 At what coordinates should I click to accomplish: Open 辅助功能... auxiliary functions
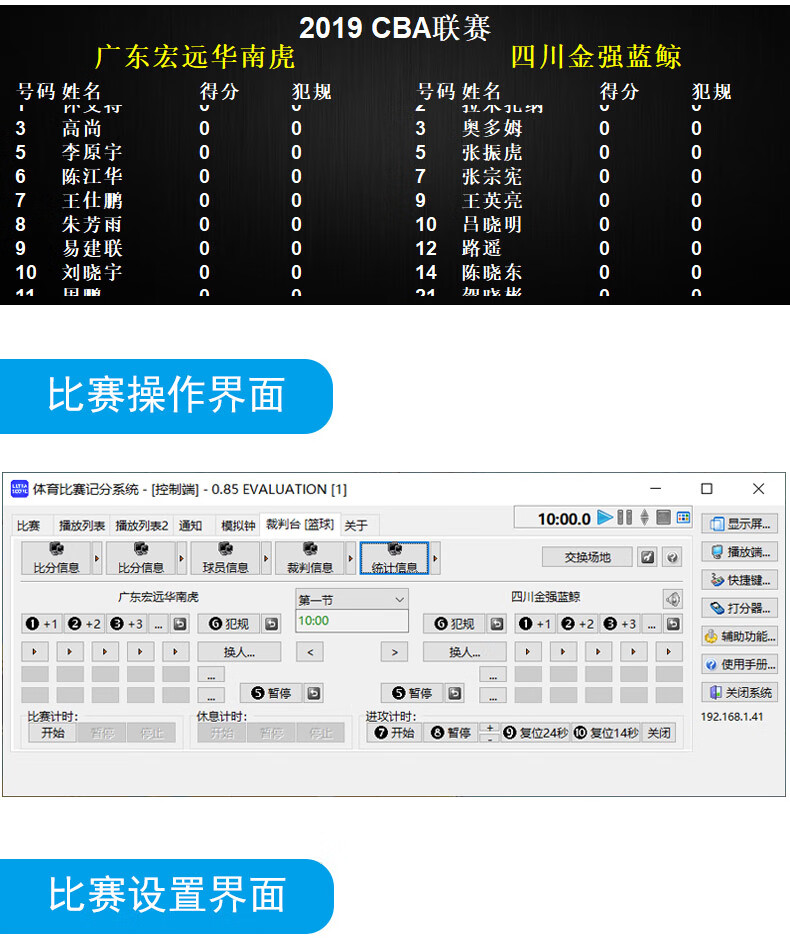pyautogui.click(x=740, y=637)
